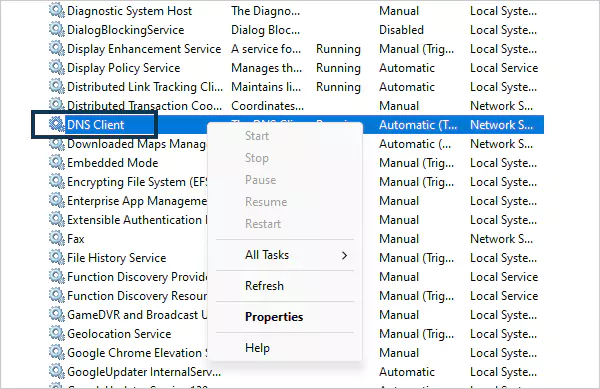Select Help from the context menu
The image size is (600, 389).
(x=257, y=348)
